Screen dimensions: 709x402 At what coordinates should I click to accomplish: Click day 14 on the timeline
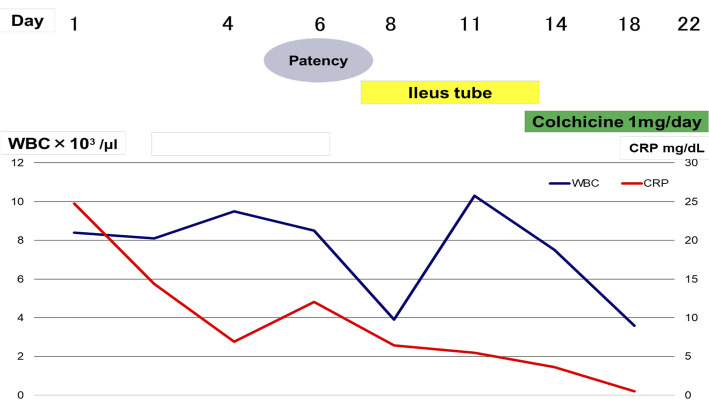(x=556, y=24)
